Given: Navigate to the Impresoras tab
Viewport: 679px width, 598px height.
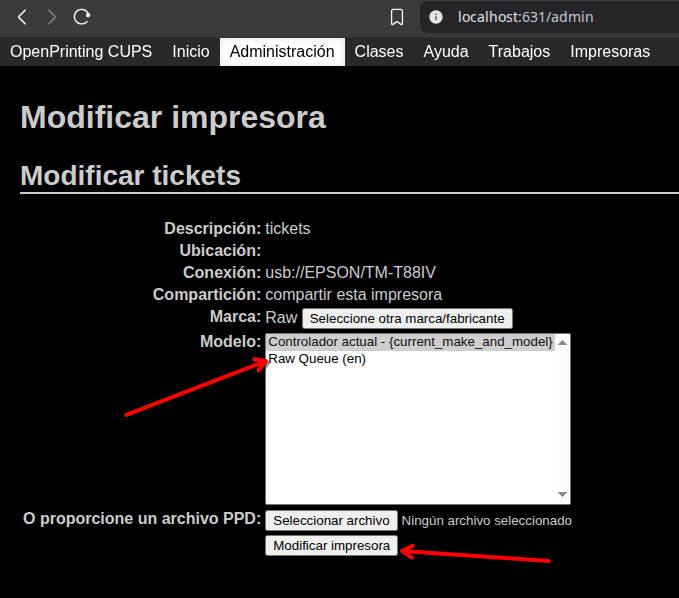Looking at the screenshot, I should click(x=610, y=52).
